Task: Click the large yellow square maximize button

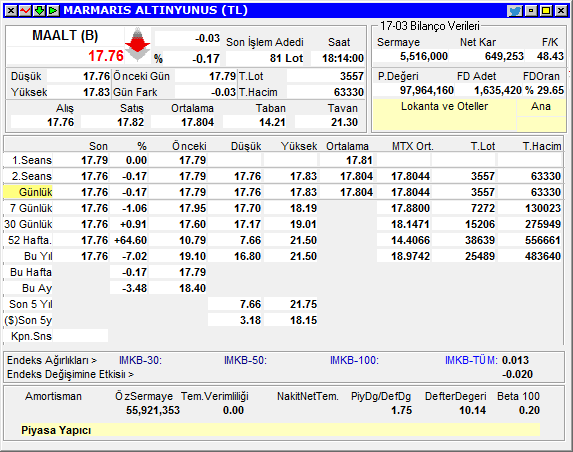Action: tap(546, 11)
